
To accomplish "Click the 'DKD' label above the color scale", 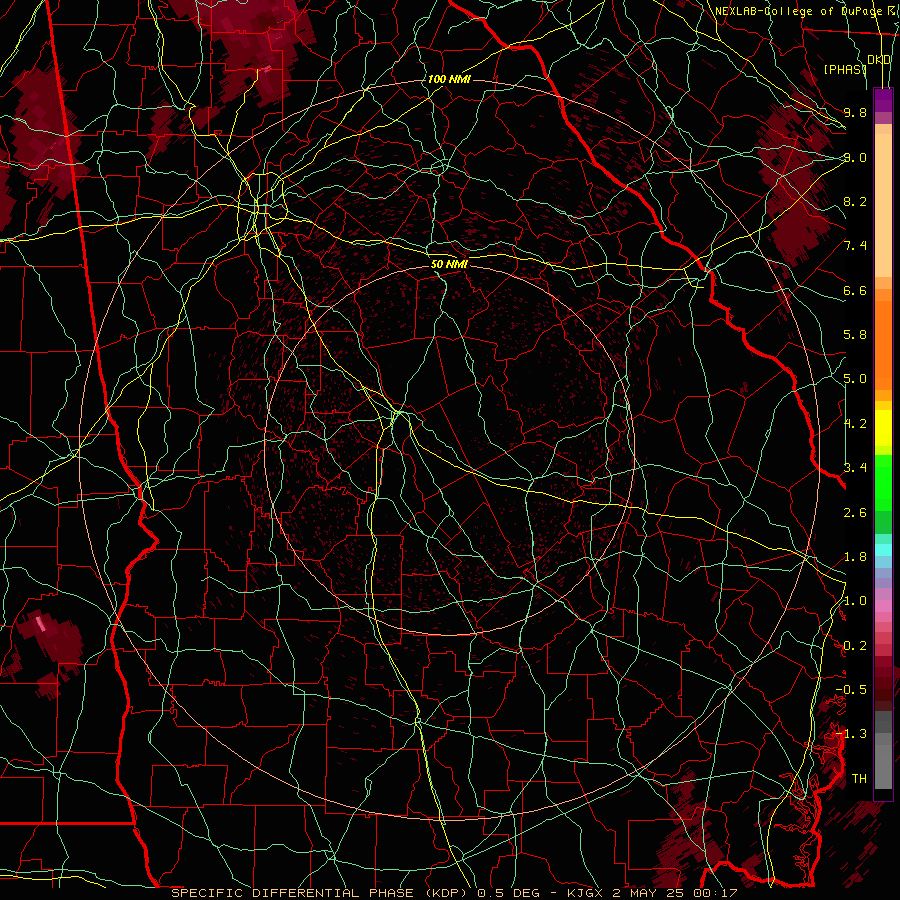I will pos(879,60).
